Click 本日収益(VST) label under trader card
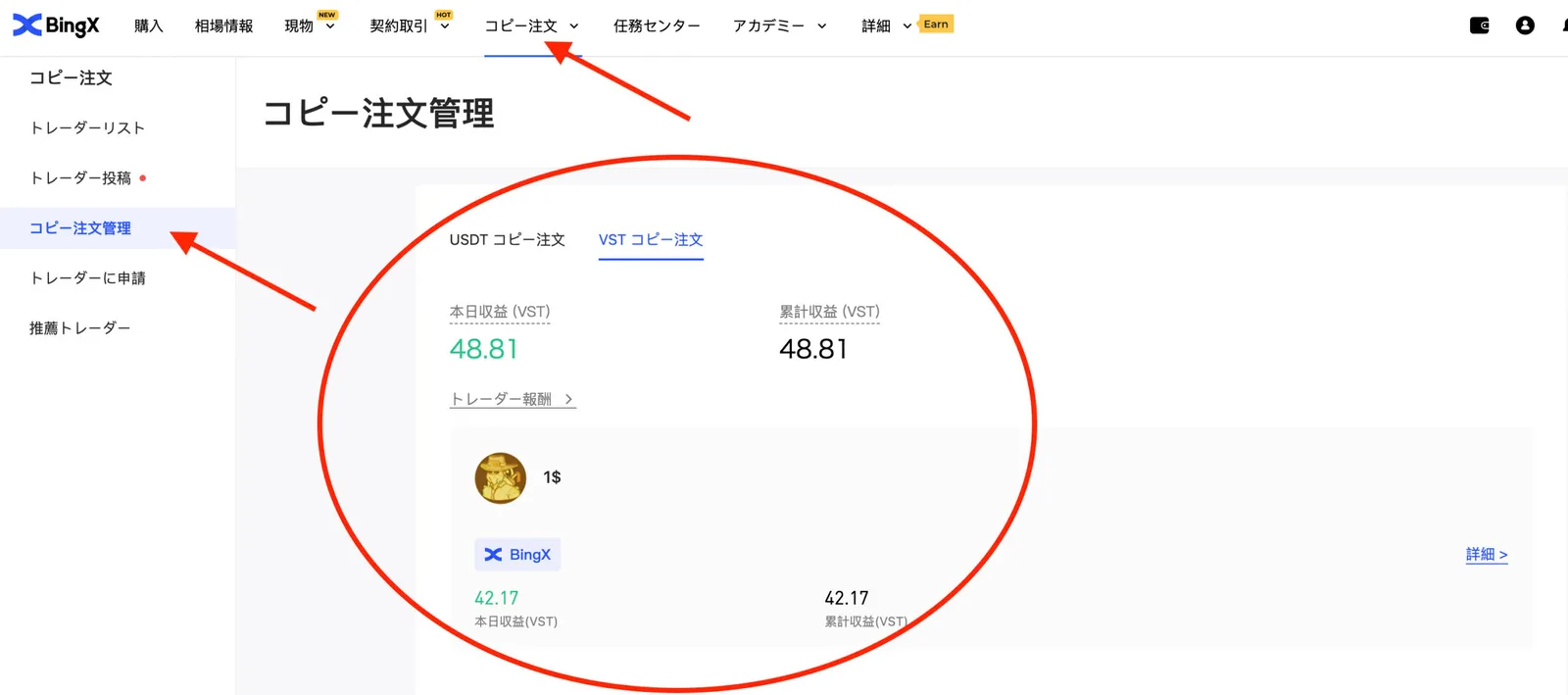Viewport: 1568px width, 695px height. point(516,621)
